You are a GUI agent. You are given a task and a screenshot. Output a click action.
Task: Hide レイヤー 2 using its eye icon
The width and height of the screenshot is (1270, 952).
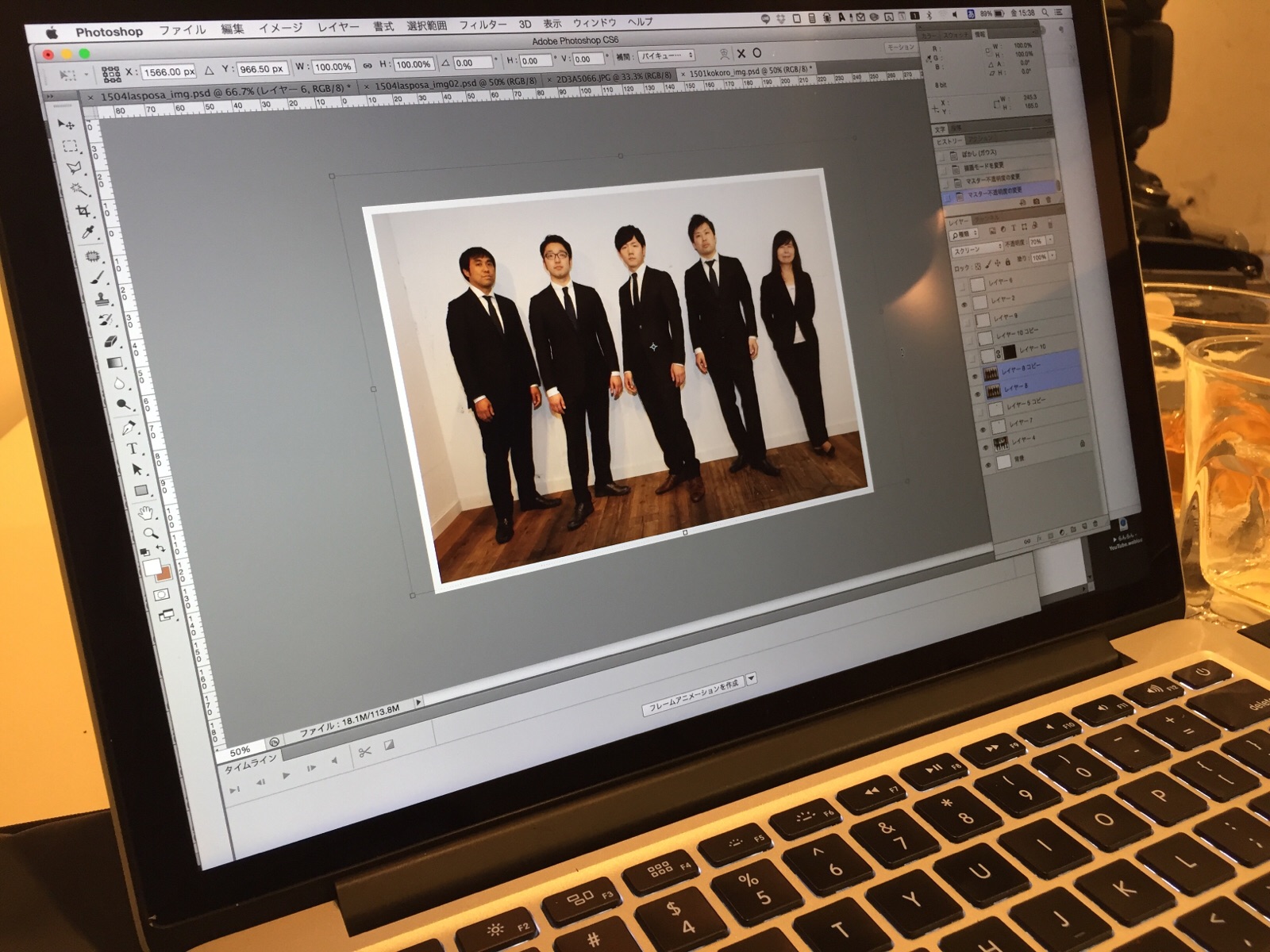point(964,305)
